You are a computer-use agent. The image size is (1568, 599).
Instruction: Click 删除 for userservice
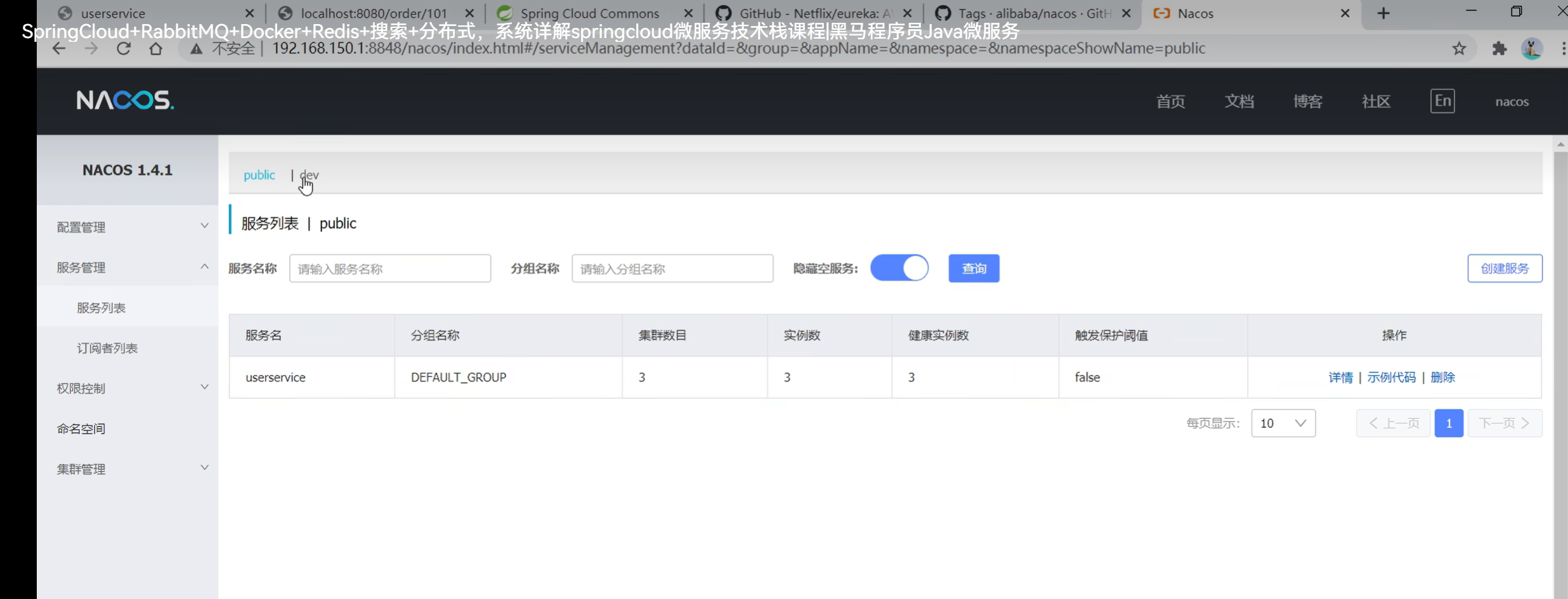tap(1442, 377)
